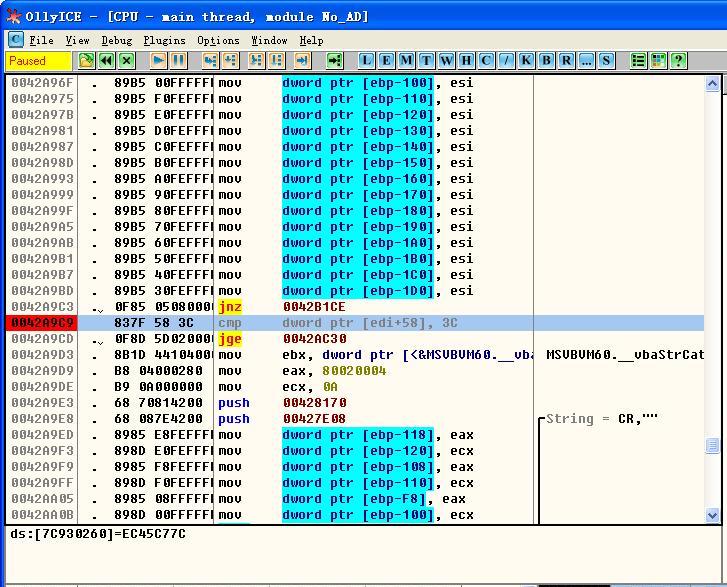
Task: Click dword ptr [ebp-1D0] operand
Action: click(358, 291)
